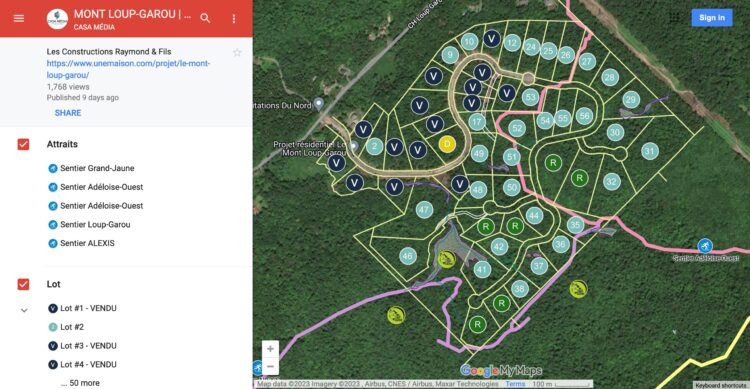Star this map with the star icon
This screenshot has width=750, height=389.
click(x=237, y=53)
